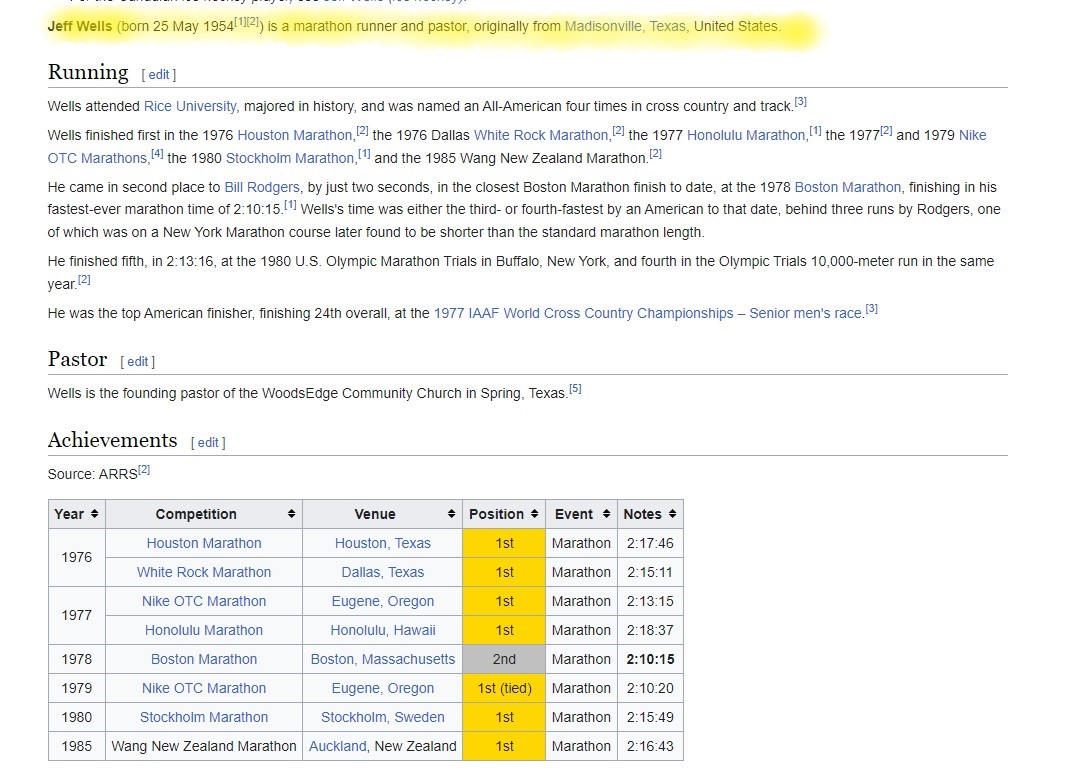Sort table by Year column arrows

click(x=94, y=514)
